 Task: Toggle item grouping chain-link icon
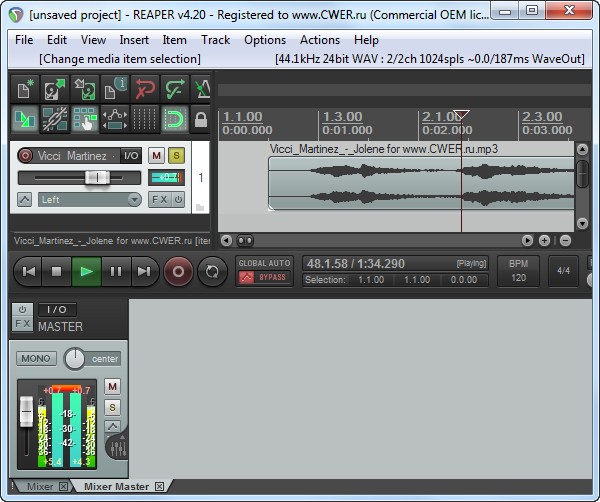pyautogui.click(x=54, y=120)
